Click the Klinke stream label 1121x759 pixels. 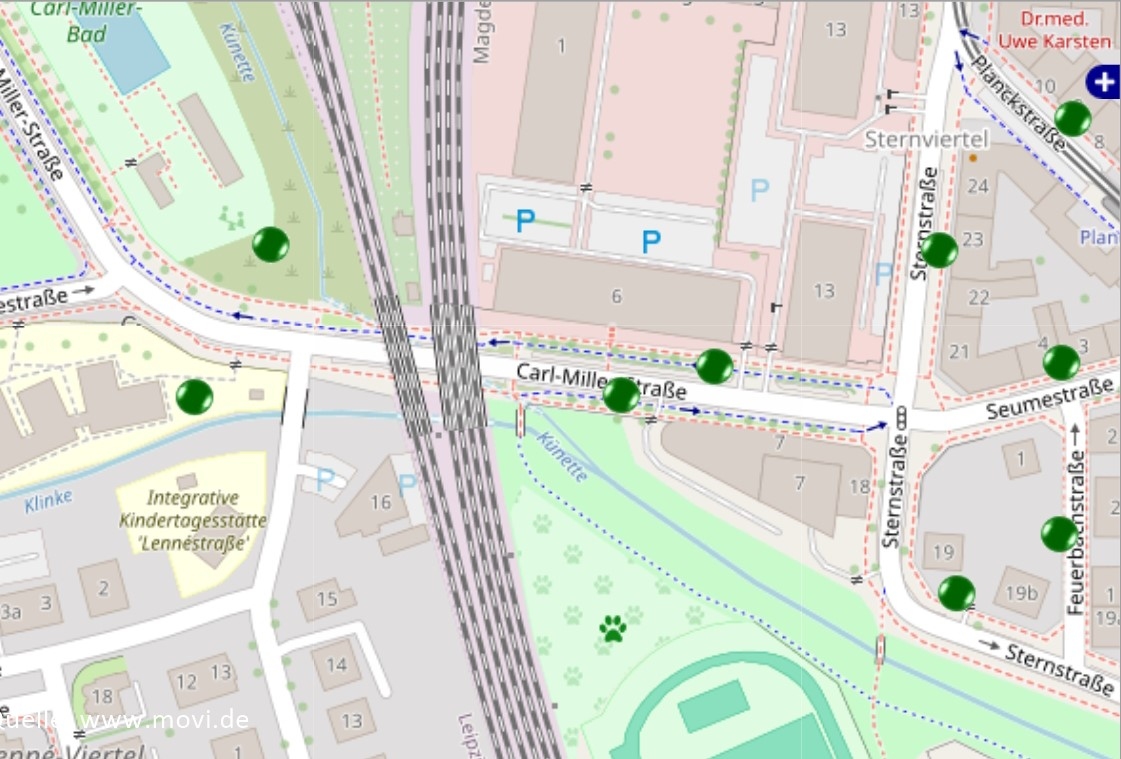(x=48, y=501)
